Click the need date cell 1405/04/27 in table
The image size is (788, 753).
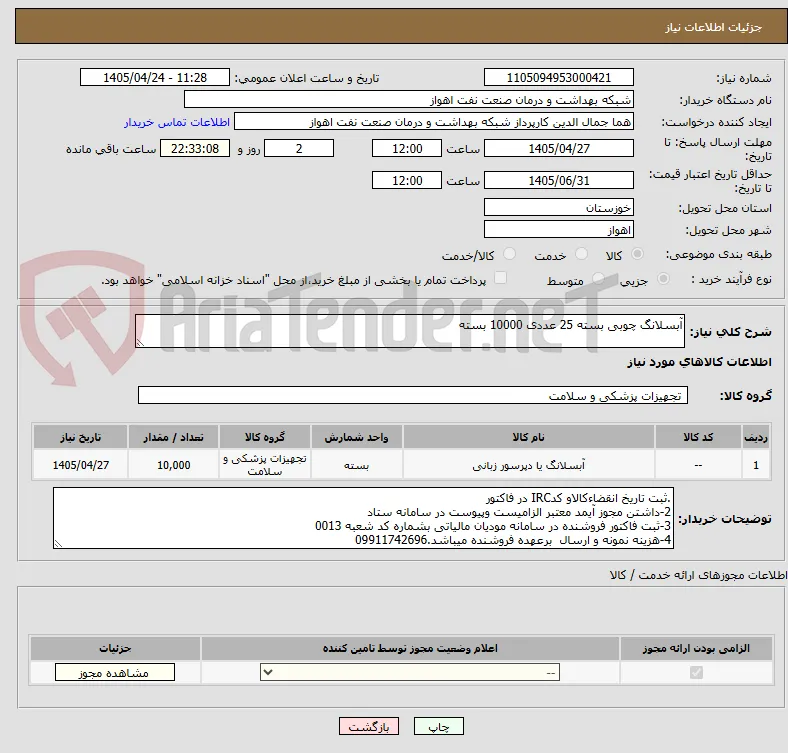point(80,465)
